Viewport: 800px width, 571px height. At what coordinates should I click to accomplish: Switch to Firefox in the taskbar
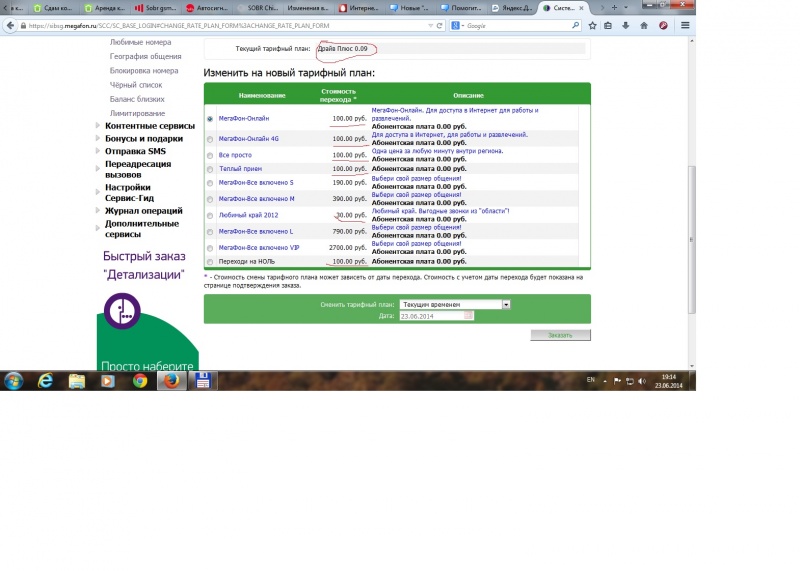(171, 381)
